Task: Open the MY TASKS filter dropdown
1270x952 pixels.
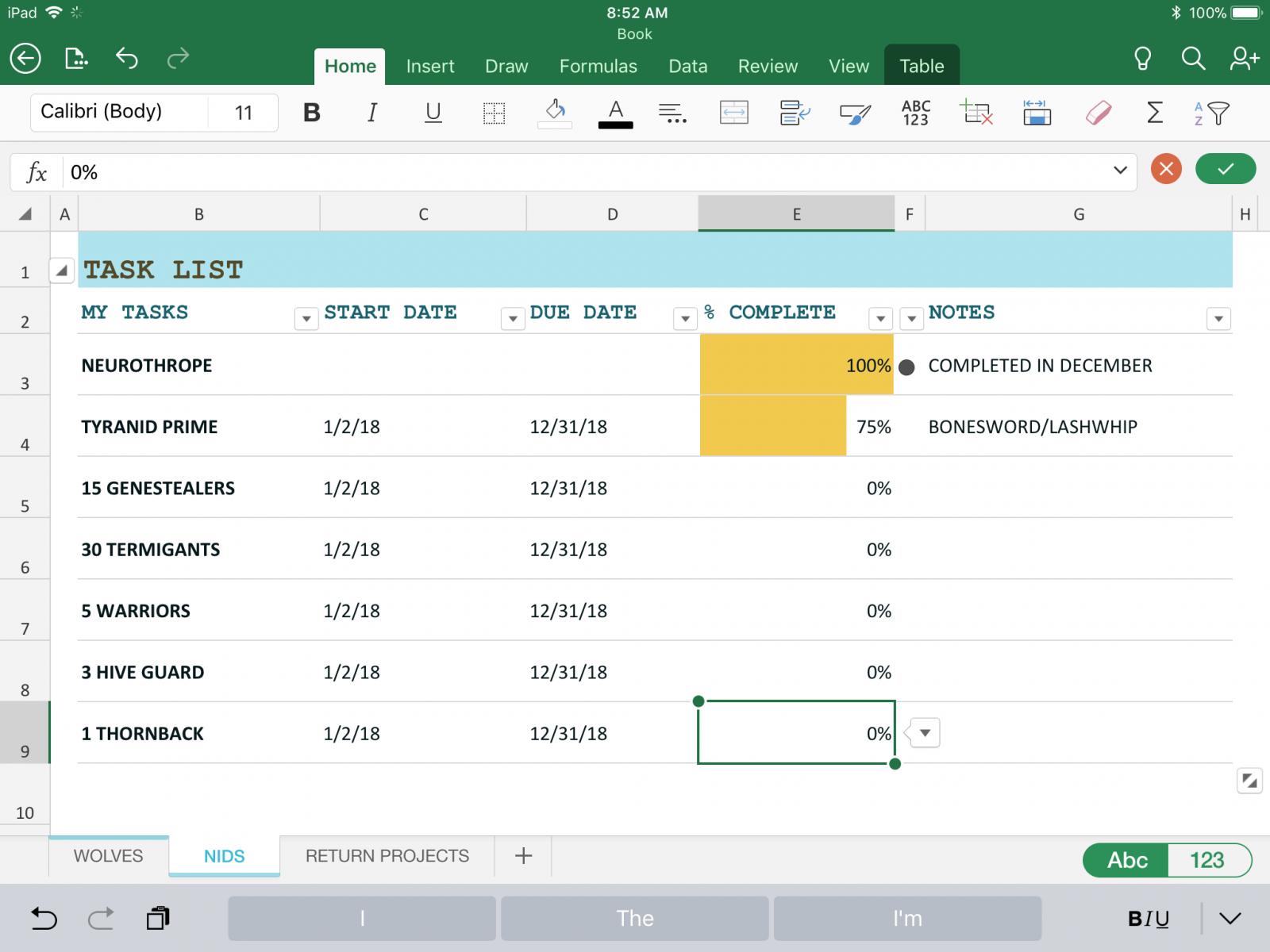Action: point(306,319)
